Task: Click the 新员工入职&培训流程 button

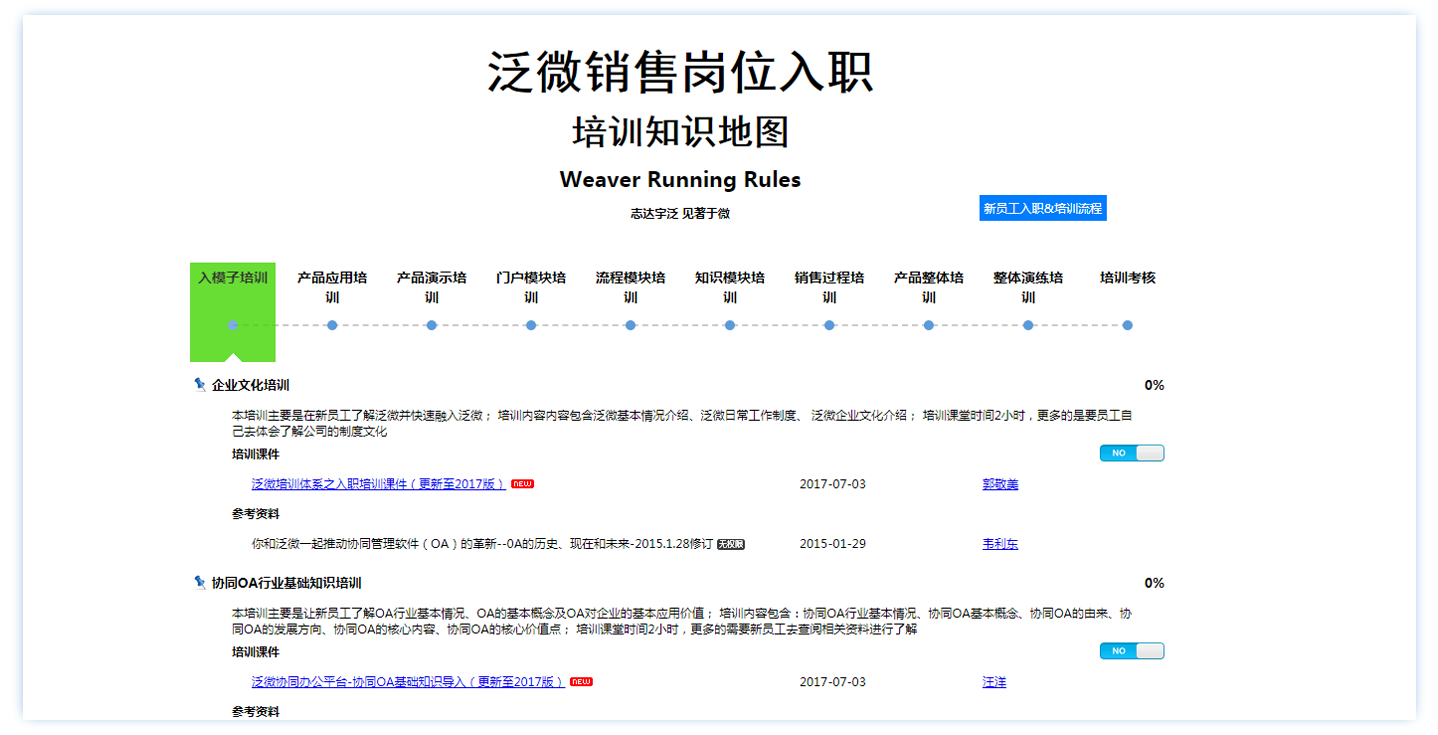Action: (1043, 208)
